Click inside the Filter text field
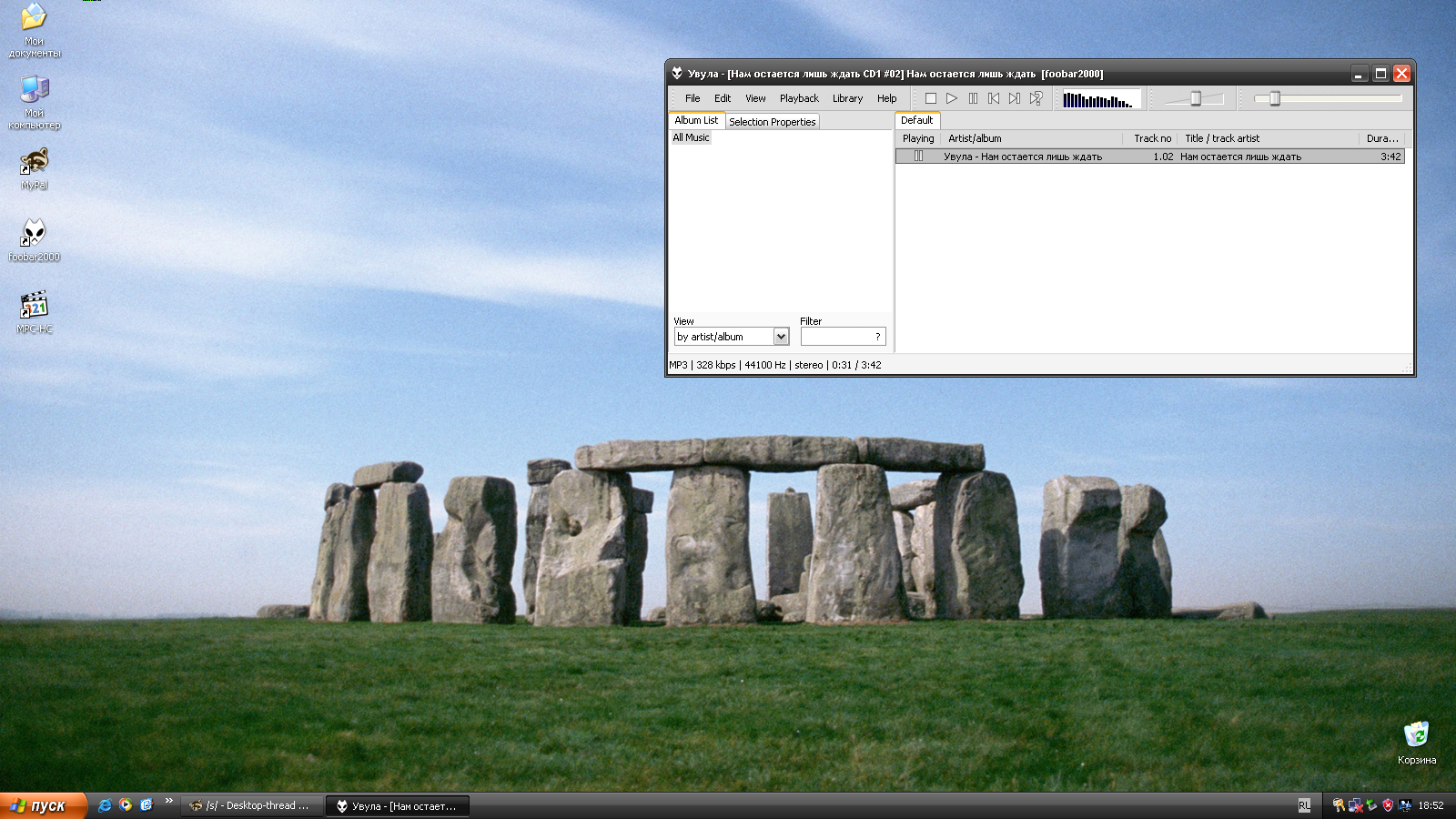Screen dimensions: 1456x819 click(x=837, y=337)
